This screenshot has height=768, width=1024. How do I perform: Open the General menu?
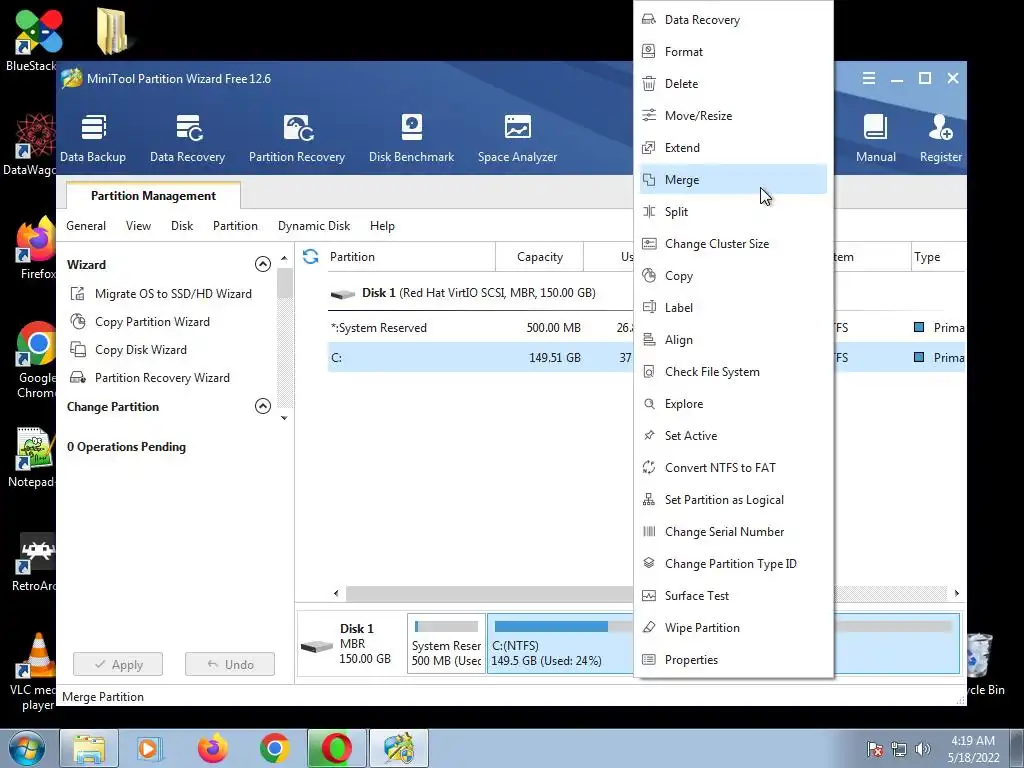[86, 226]
